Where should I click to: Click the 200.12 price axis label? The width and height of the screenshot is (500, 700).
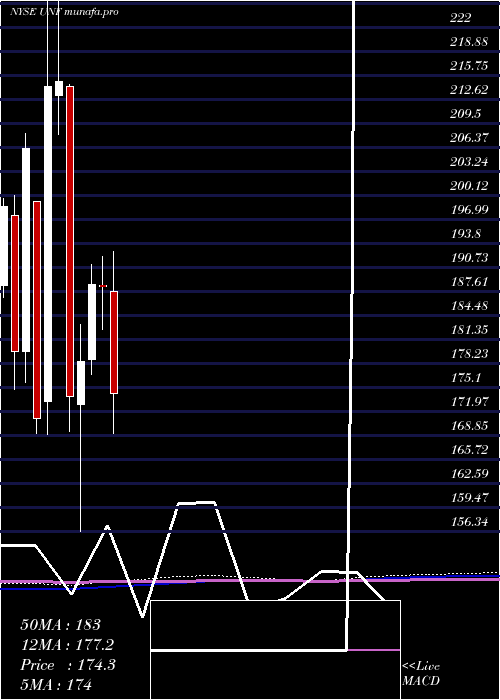tap(469, 186)
